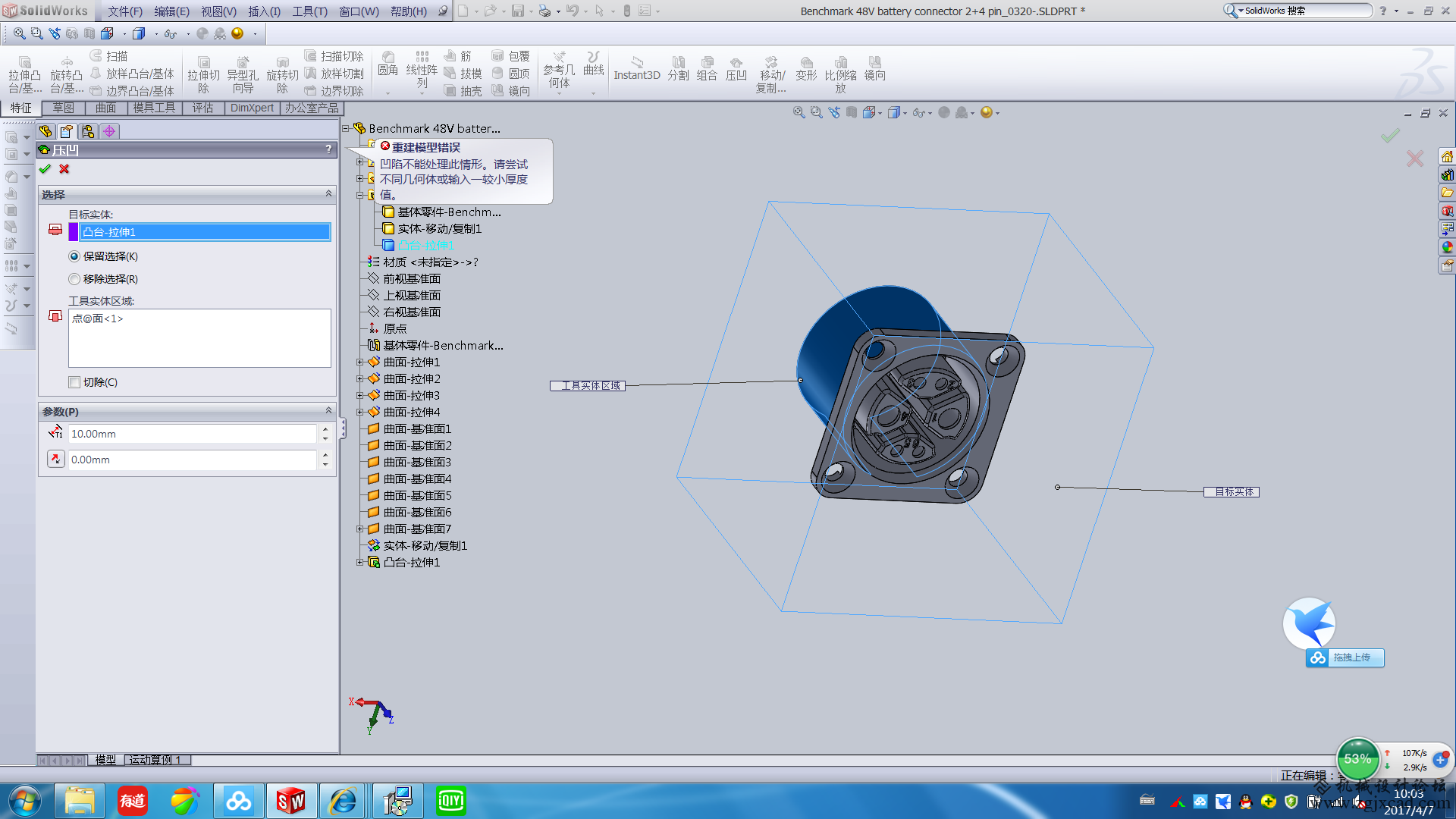The width and height of the screenshot is (1456, 819).
Task: Click the Fillet (圆角) tool
Action: 388,64
